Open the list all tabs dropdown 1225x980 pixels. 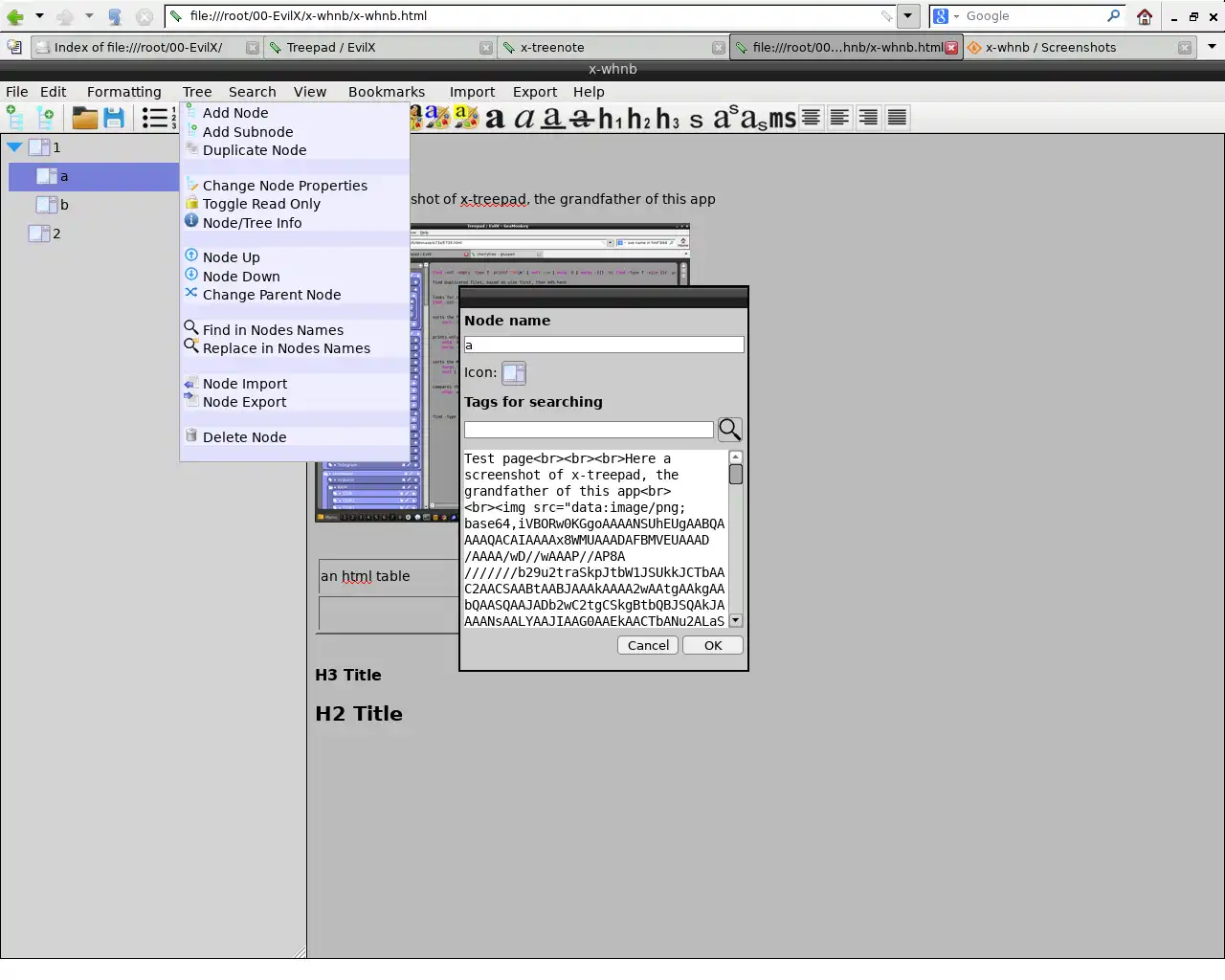(x=1212, y=47)
